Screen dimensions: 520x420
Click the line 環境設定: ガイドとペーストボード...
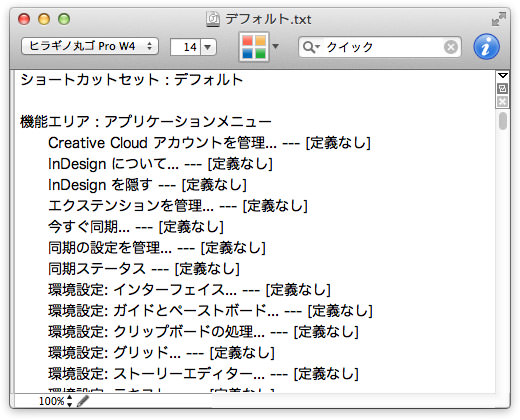(x=210, y=311)
